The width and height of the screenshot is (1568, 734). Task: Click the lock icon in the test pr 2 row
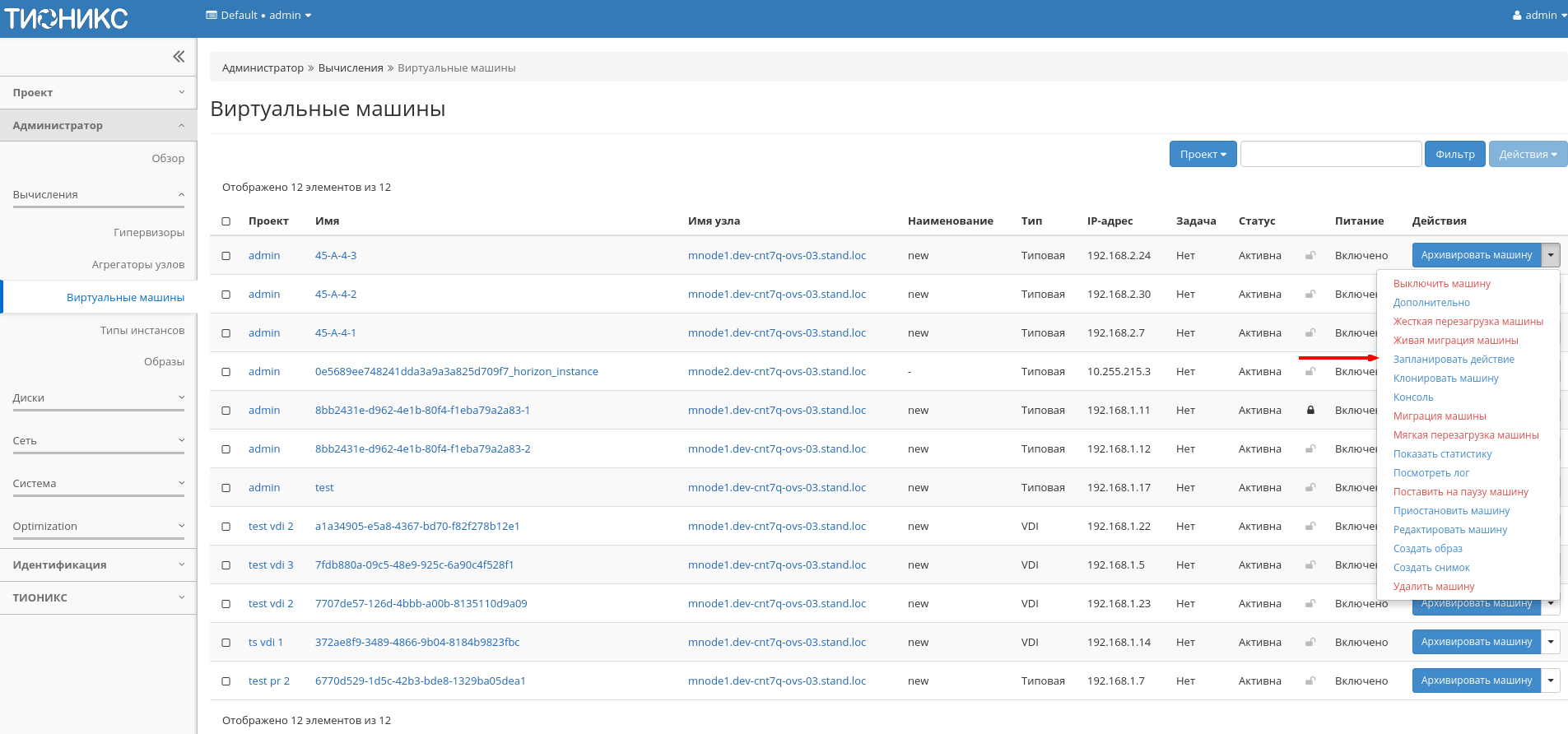pyautogui.click(x=1310, y=681)
